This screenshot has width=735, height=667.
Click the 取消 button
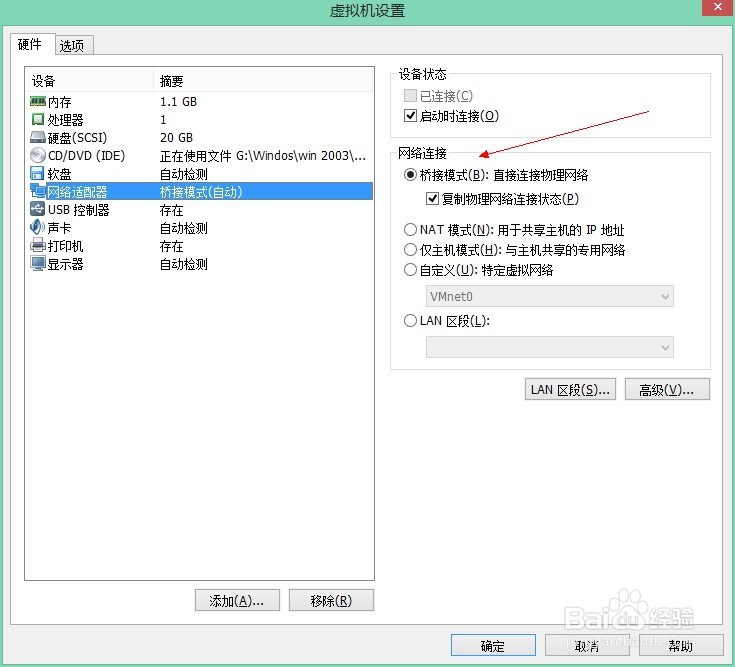tap(587, 646)
